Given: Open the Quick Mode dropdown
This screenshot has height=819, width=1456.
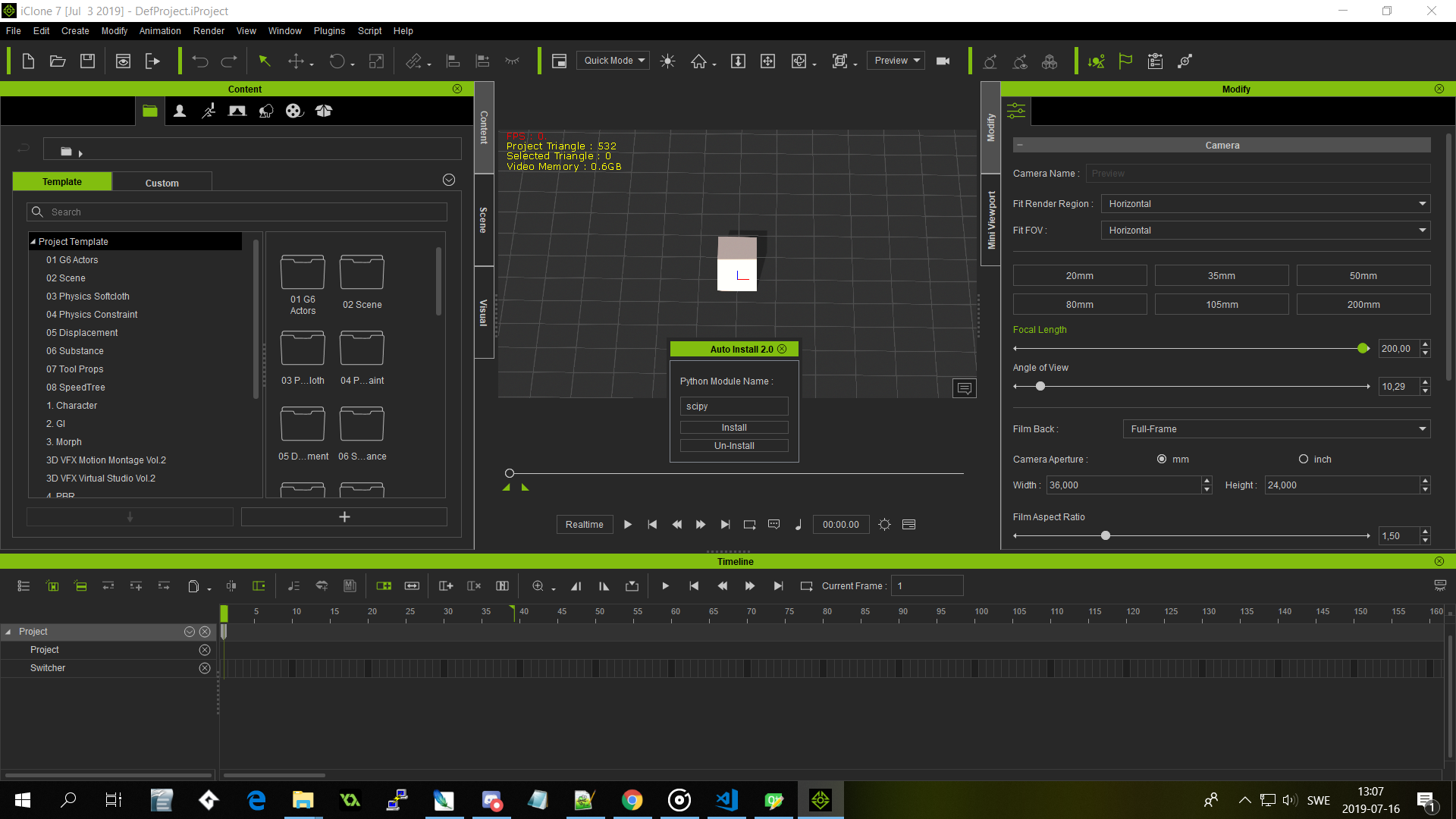Looking at the screenshot, I should [x=613, y=61].
